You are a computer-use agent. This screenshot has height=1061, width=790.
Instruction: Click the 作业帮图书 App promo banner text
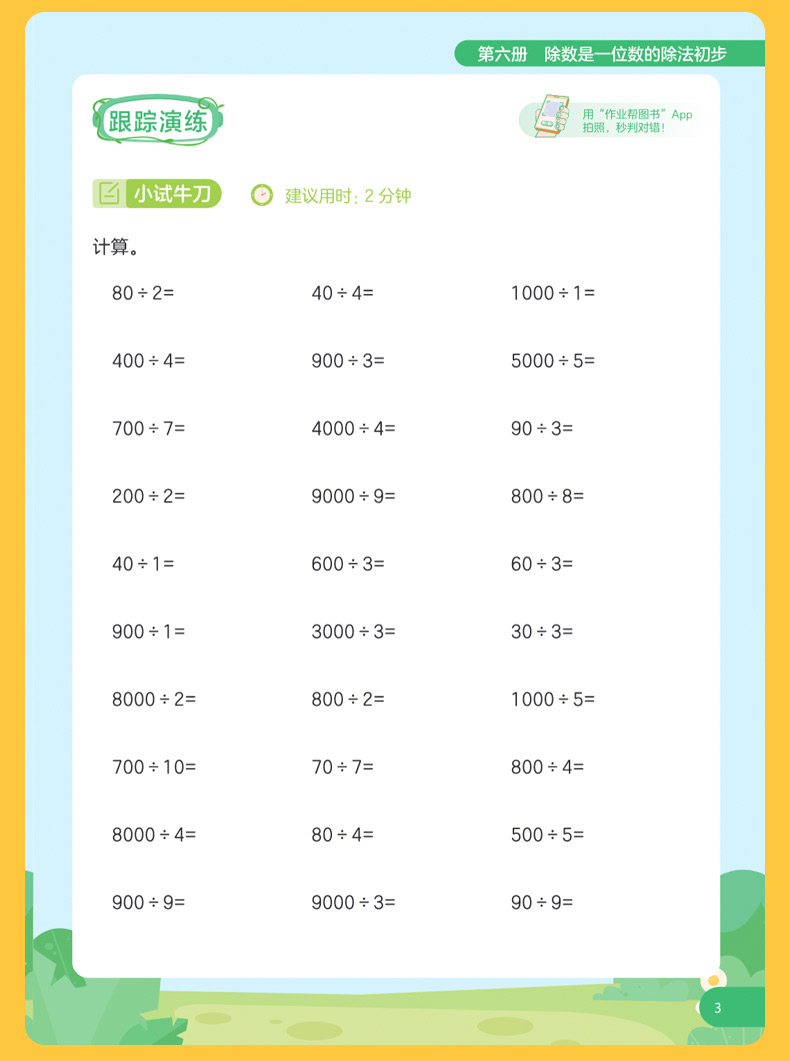[x=637, y=120]
